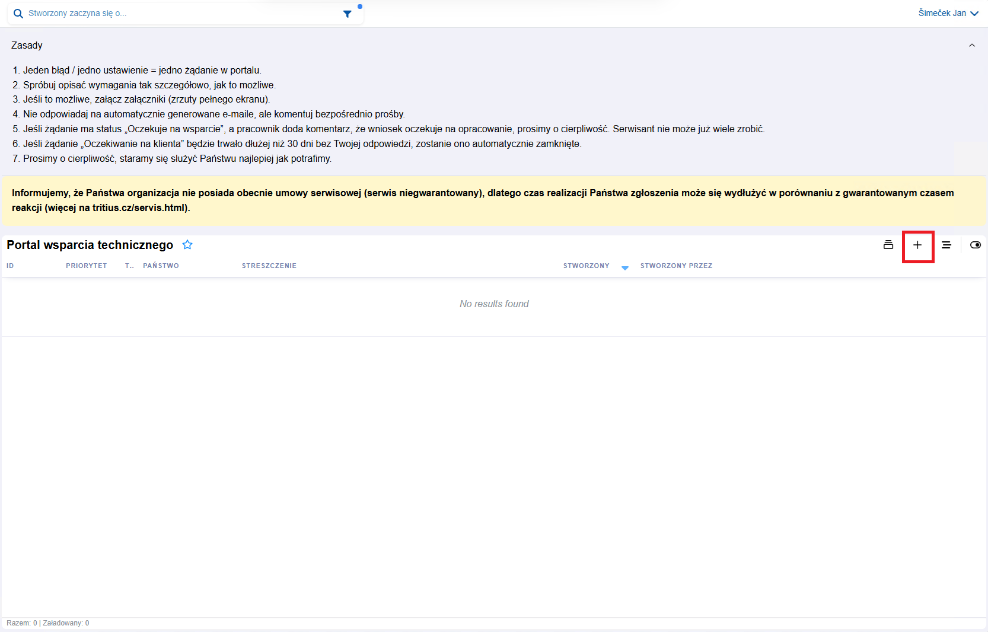The height and width of the screenshot is (632, 988).
Task: Open the filter funnel icon
Action: coord(347,14)
